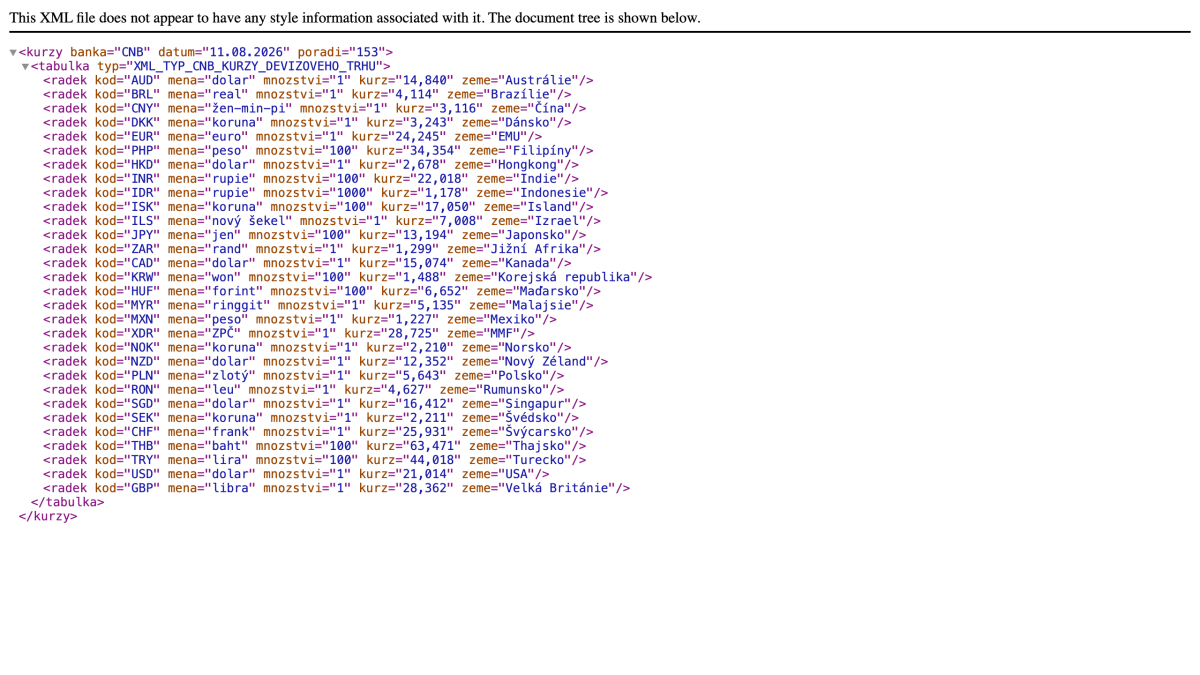Viewport: 1200px width, 675px height.
Task: Select the ILS Izrael row
Action: click(x=322, y=220)
